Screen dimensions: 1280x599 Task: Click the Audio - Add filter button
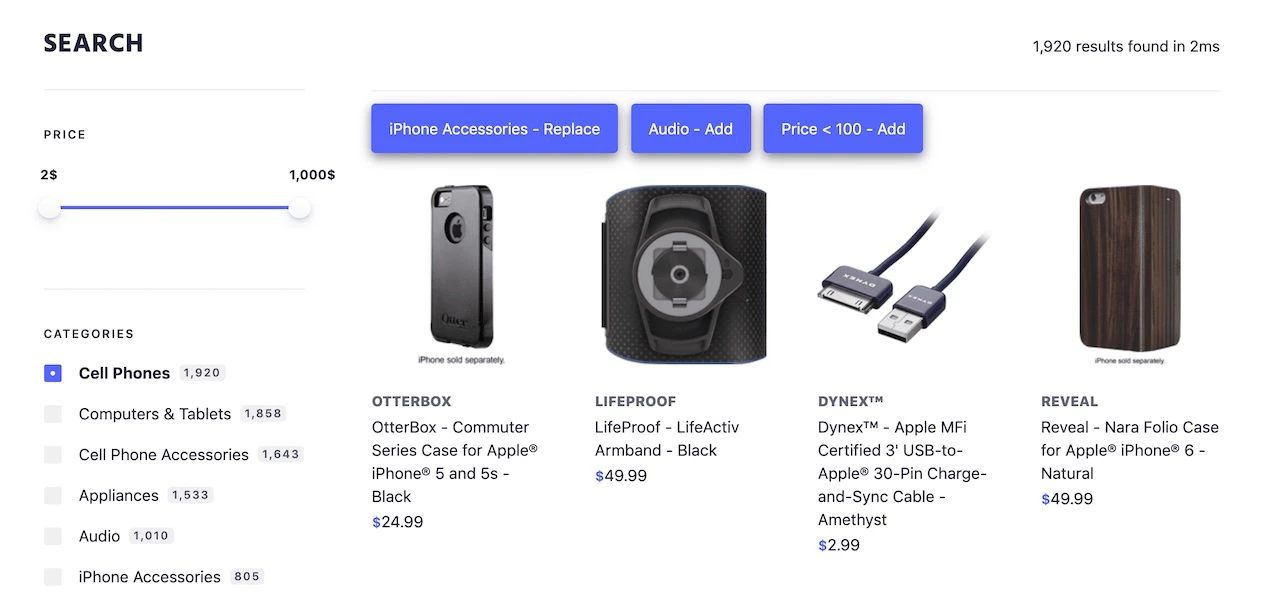pyautogui.click(x=690, y=128)
